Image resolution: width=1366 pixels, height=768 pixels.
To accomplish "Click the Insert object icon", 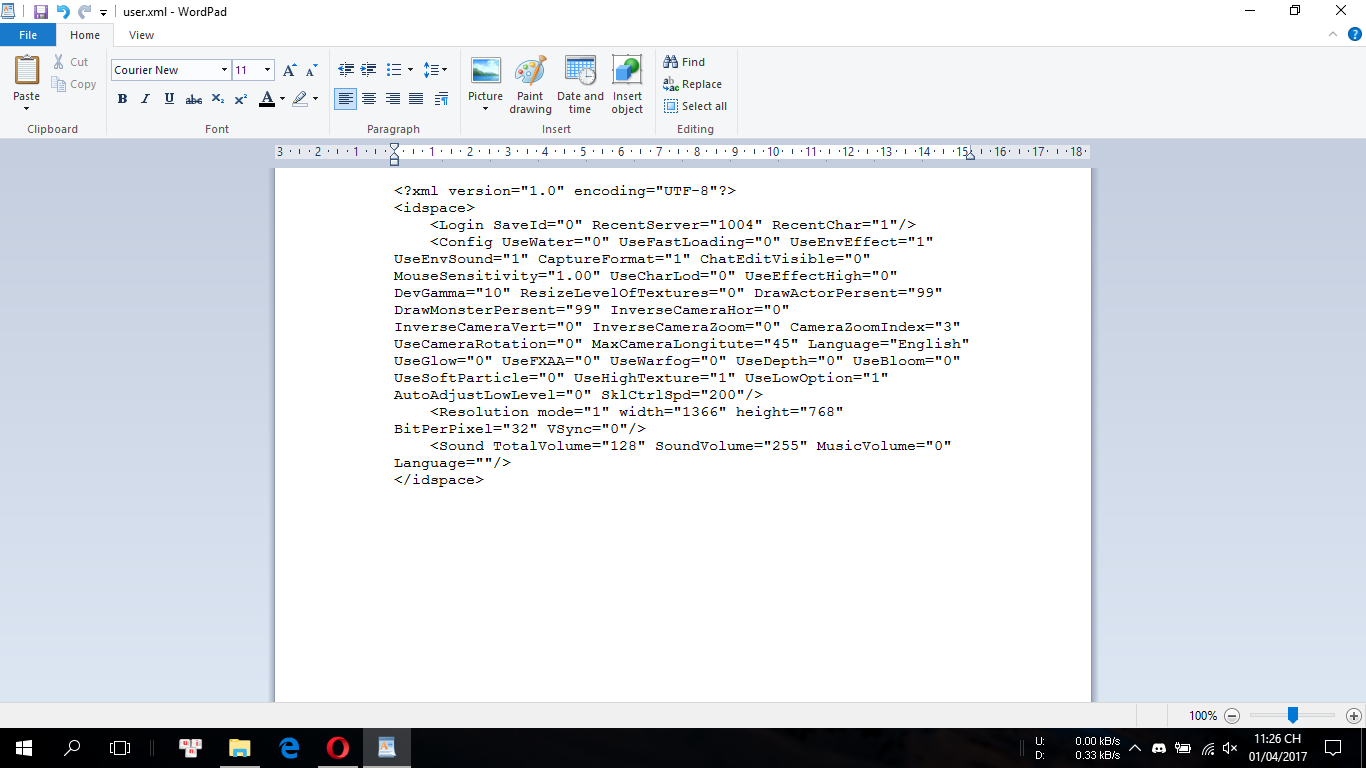I will click(x=627, y=84).
